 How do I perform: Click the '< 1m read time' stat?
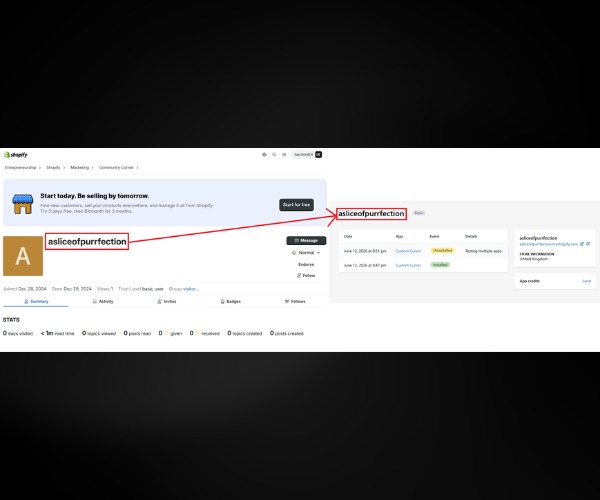pyautogui.click(x=57, y=333)
